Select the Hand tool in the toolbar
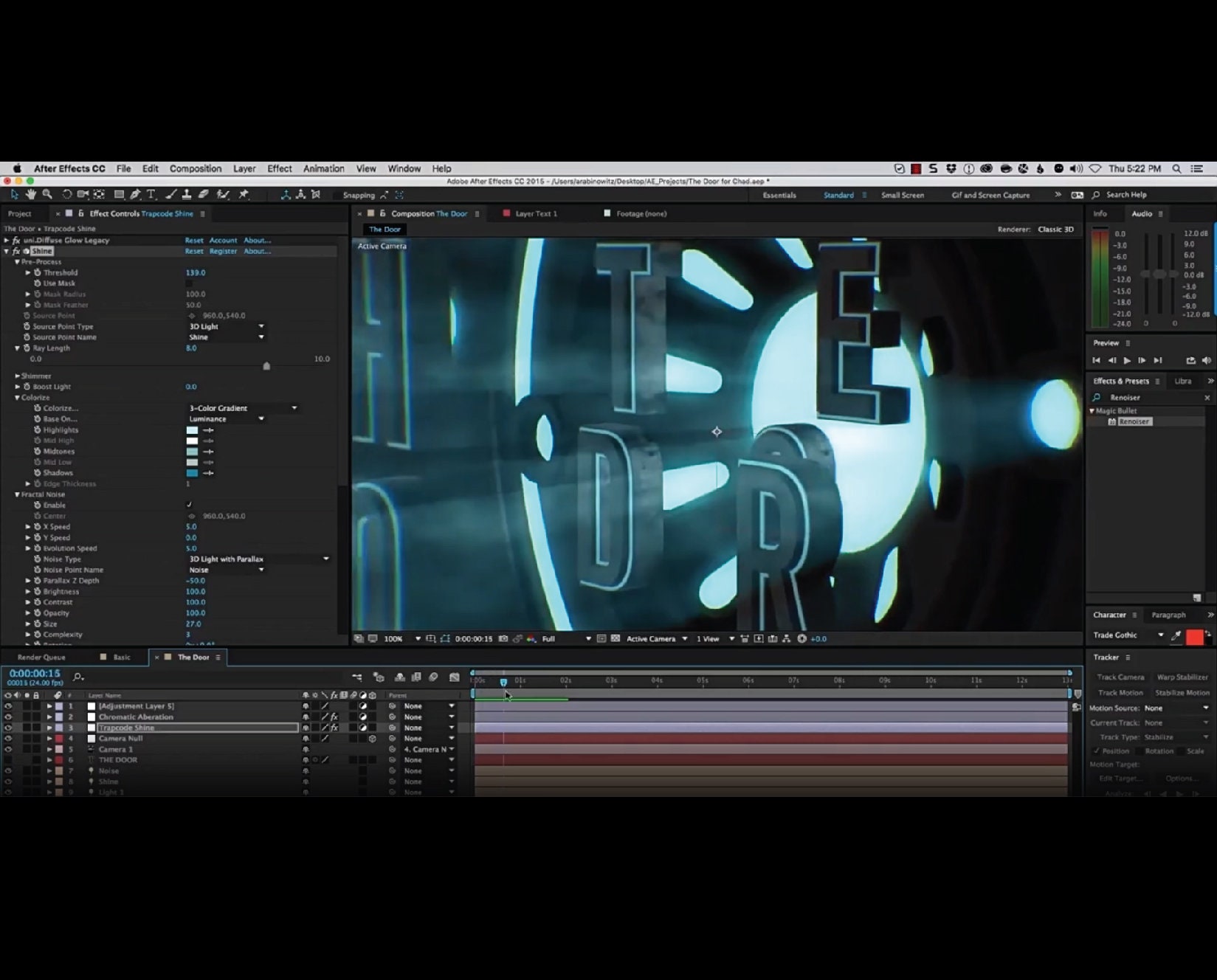This screenshot has width=1217, height=980. point(31,194)
